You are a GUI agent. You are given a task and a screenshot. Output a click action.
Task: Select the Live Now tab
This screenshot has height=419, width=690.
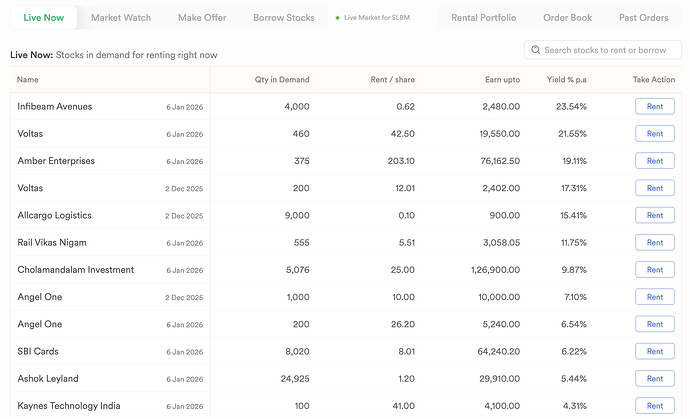pyautogui.click(x=43, y=18)
